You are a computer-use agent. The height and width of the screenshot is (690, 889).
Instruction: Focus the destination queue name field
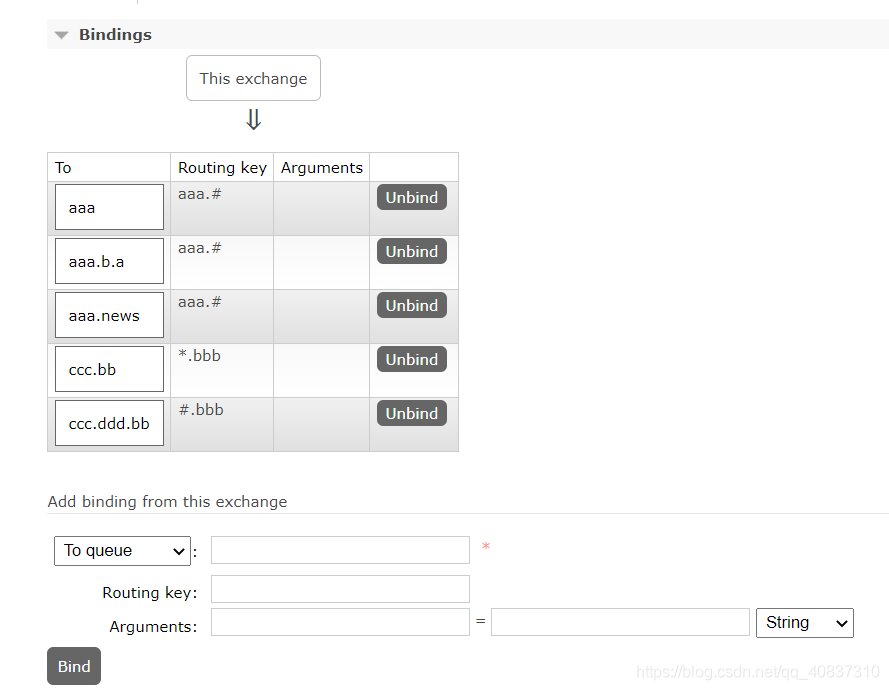340,550
